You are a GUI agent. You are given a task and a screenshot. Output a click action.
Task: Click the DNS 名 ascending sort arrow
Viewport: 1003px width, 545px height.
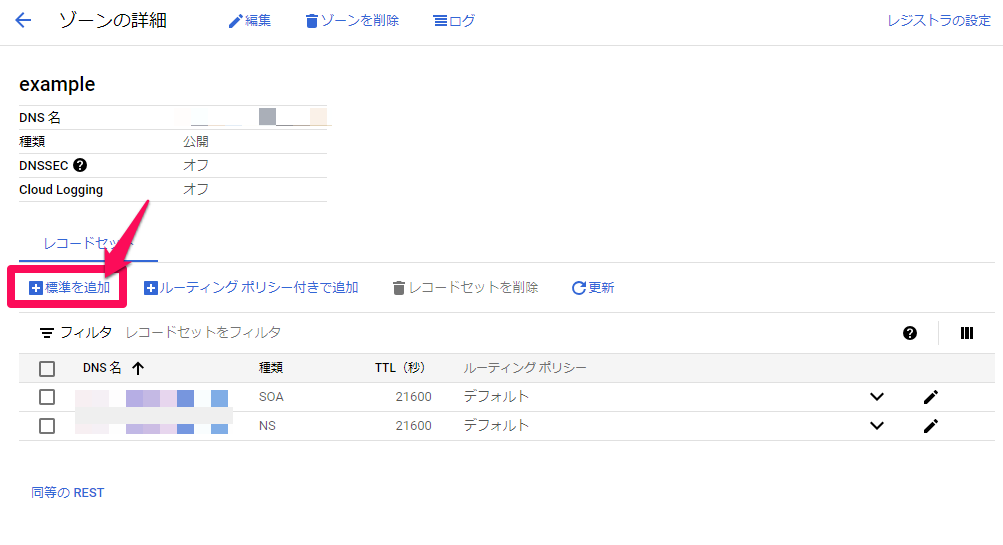(138, 368)
